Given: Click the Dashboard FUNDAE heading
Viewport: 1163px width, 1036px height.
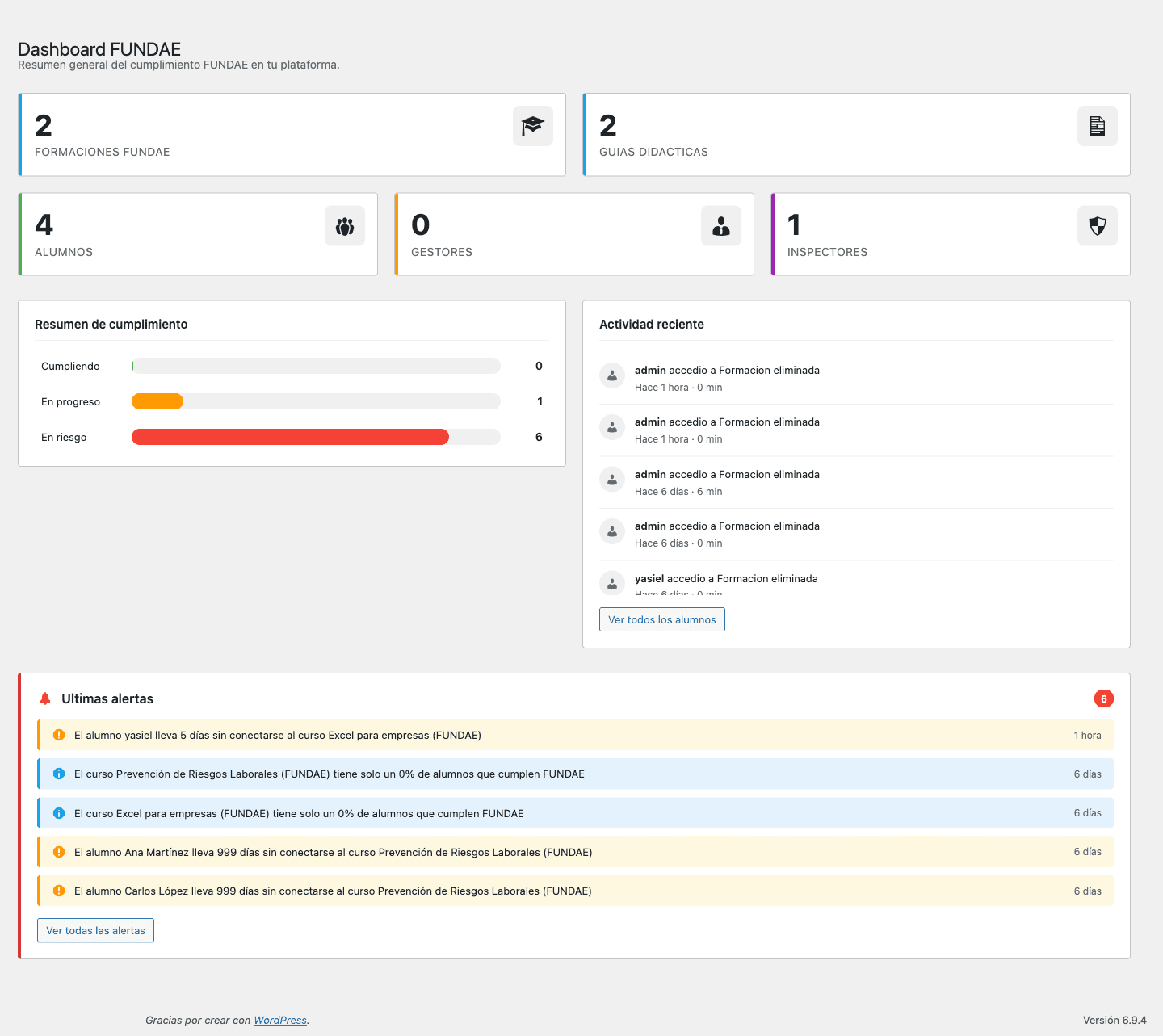Looking at the screenshot, I should (99, 49).
